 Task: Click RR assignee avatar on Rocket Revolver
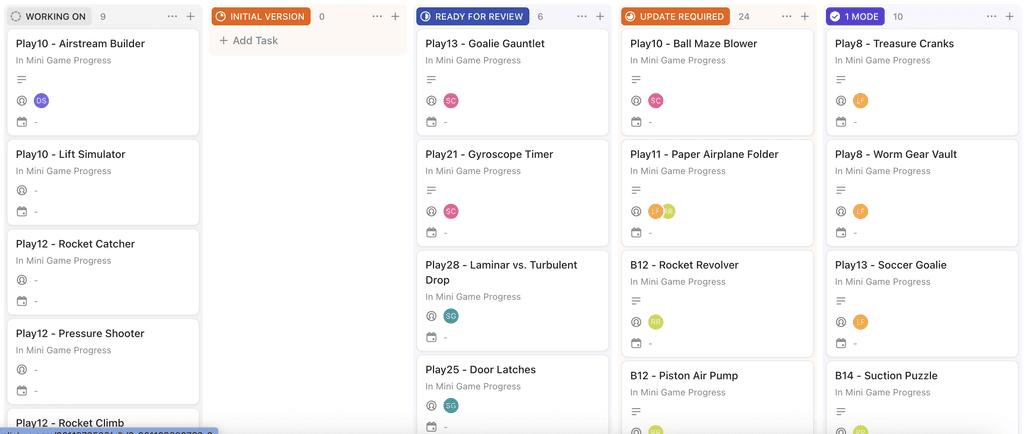656,322
